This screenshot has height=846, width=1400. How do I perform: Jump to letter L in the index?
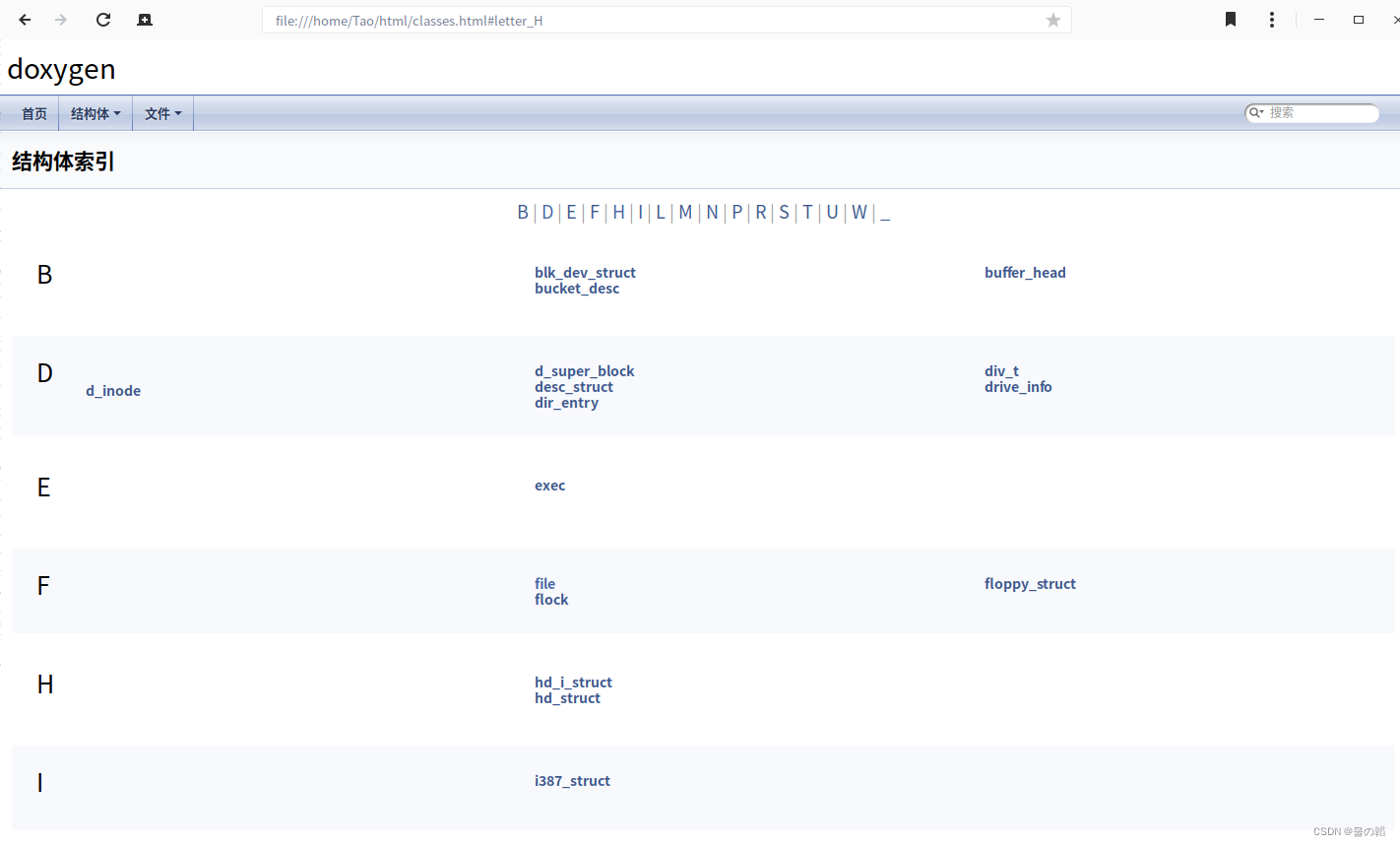coord(661,213)
